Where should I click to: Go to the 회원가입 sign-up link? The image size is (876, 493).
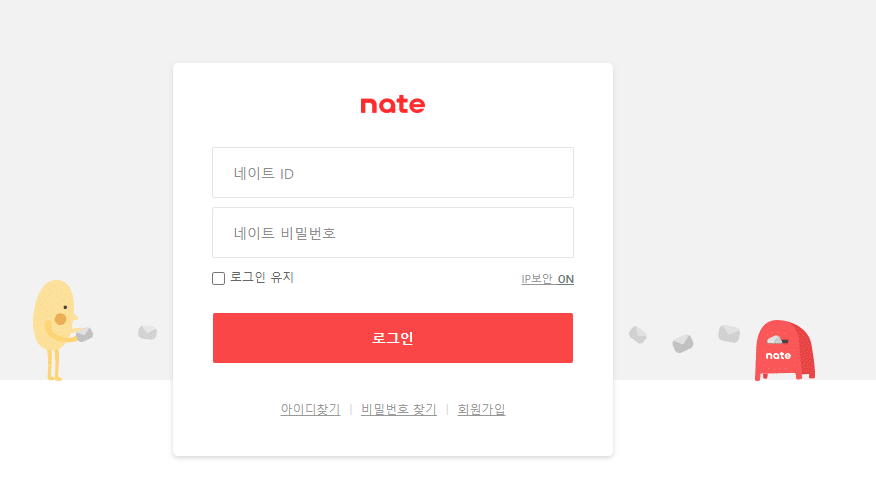[481, 409]
